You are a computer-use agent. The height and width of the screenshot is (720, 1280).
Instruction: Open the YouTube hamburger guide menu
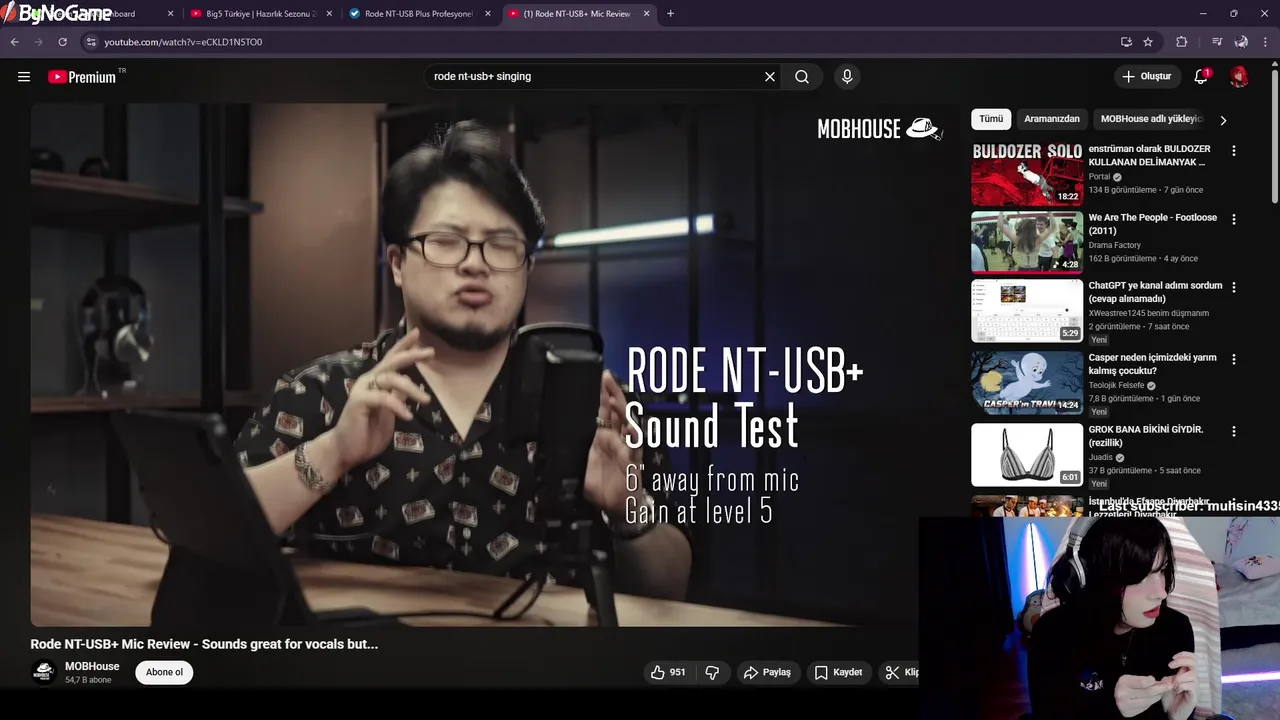tap(24, 77)
